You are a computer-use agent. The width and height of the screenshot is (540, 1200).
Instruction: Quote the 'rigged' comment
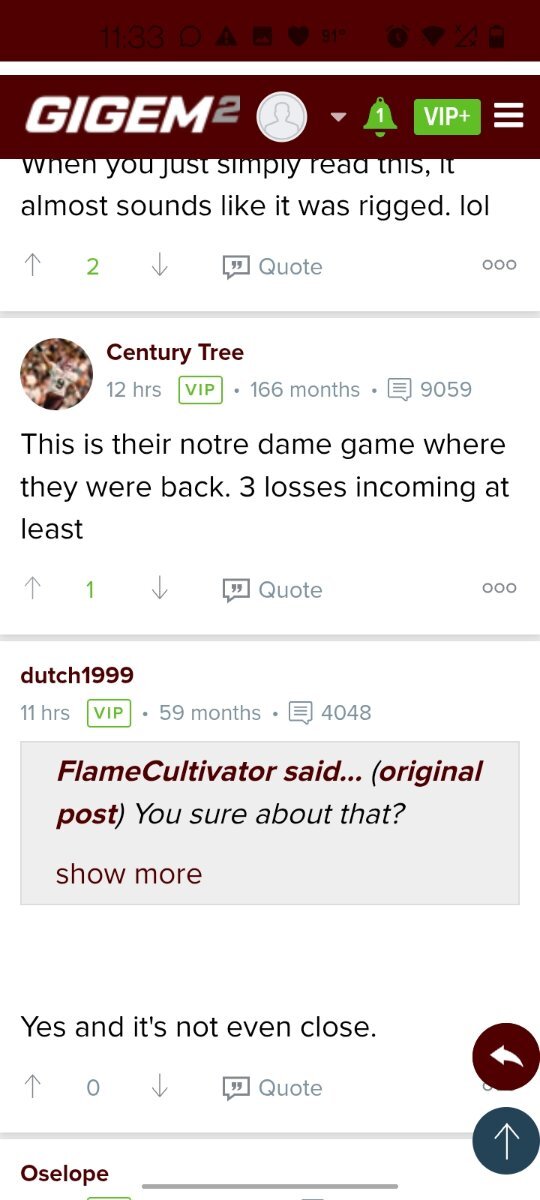[x=272, y=266]
